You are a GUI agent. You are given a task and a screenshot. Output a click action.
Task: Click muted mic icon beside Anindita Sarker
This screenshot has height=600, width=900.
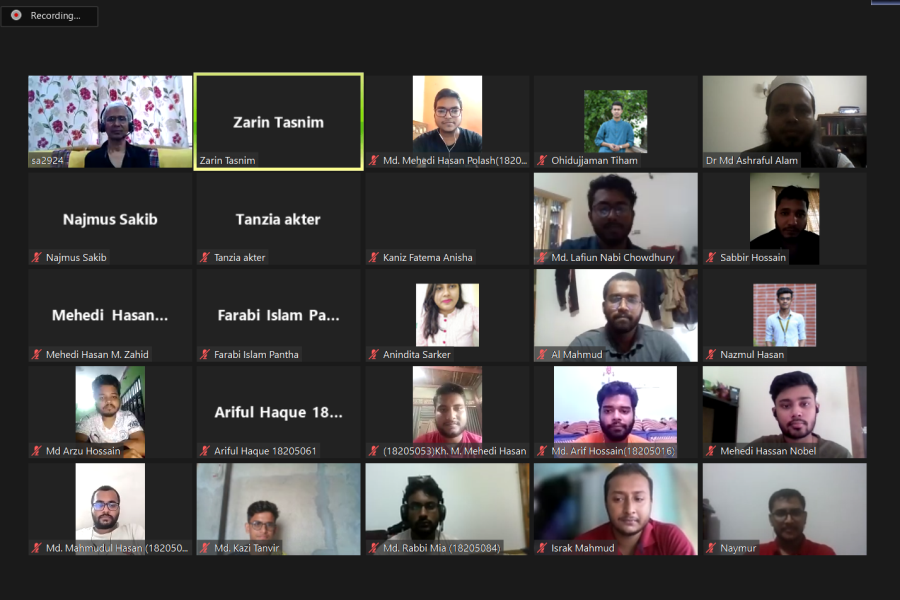click(x=374, y=355)
